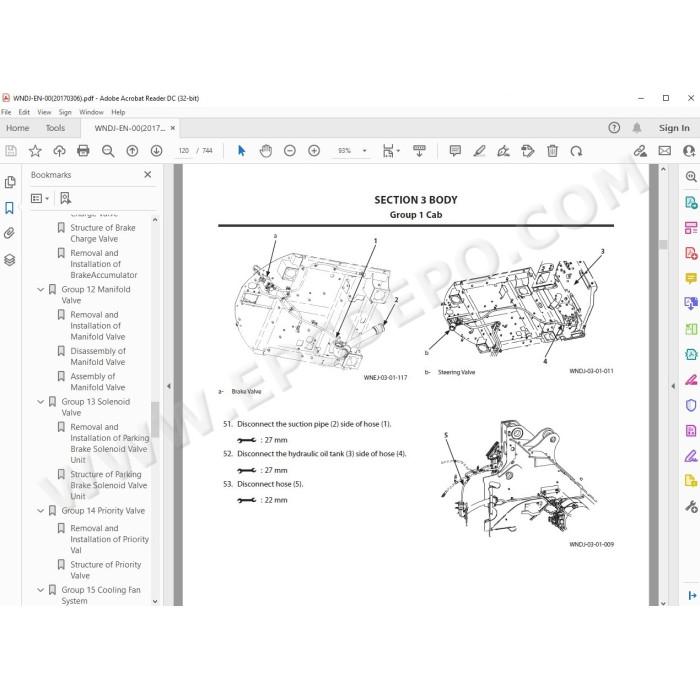Open the page thumbnails panel icon
The height and width of the screenshot is (700, 700).
tap(10, 182)
